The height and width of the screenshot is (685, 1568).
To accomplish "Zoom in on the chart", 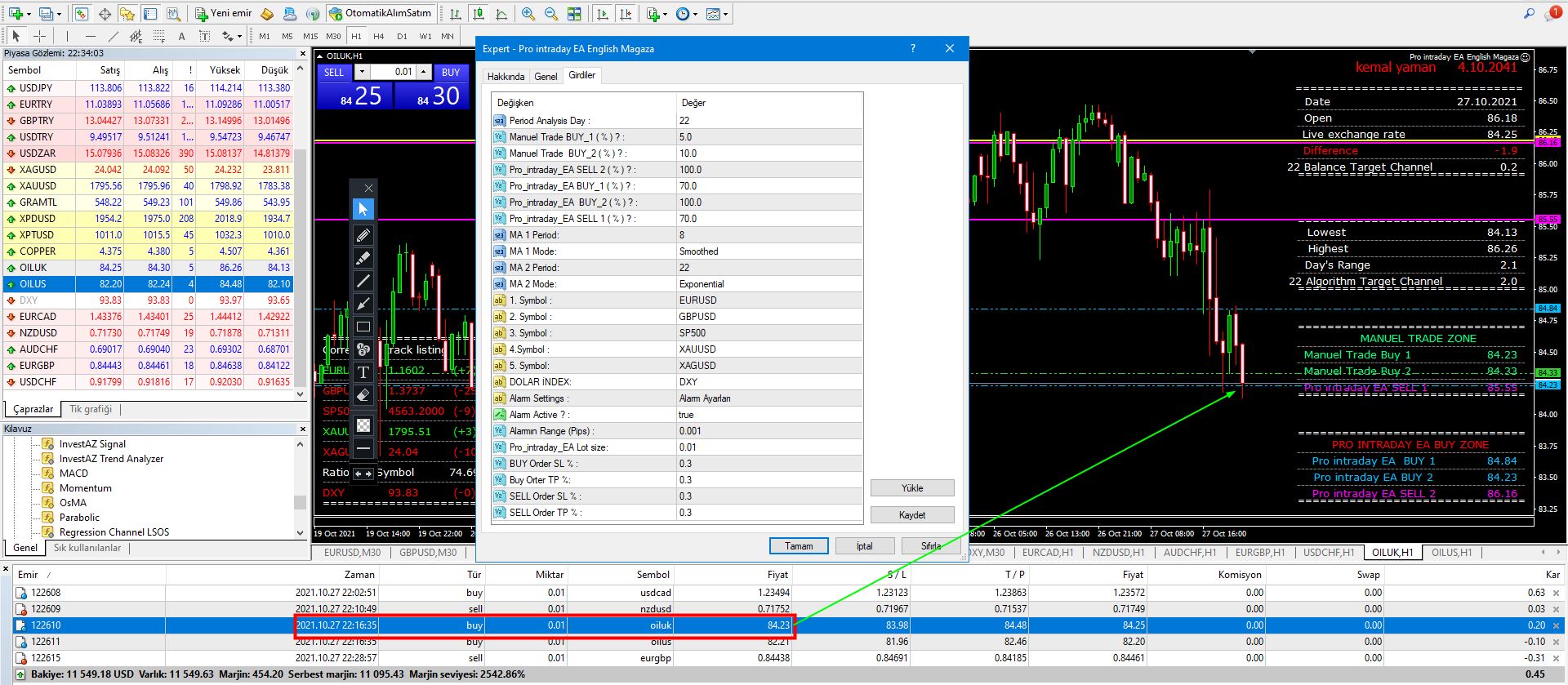I will [528, 14].
